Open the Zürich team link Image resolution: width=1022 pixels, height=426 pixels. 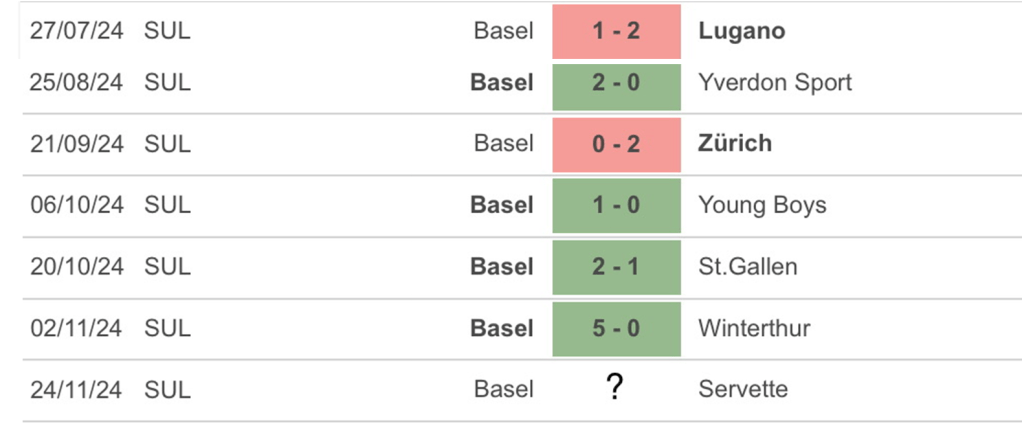tap(735, 143)
